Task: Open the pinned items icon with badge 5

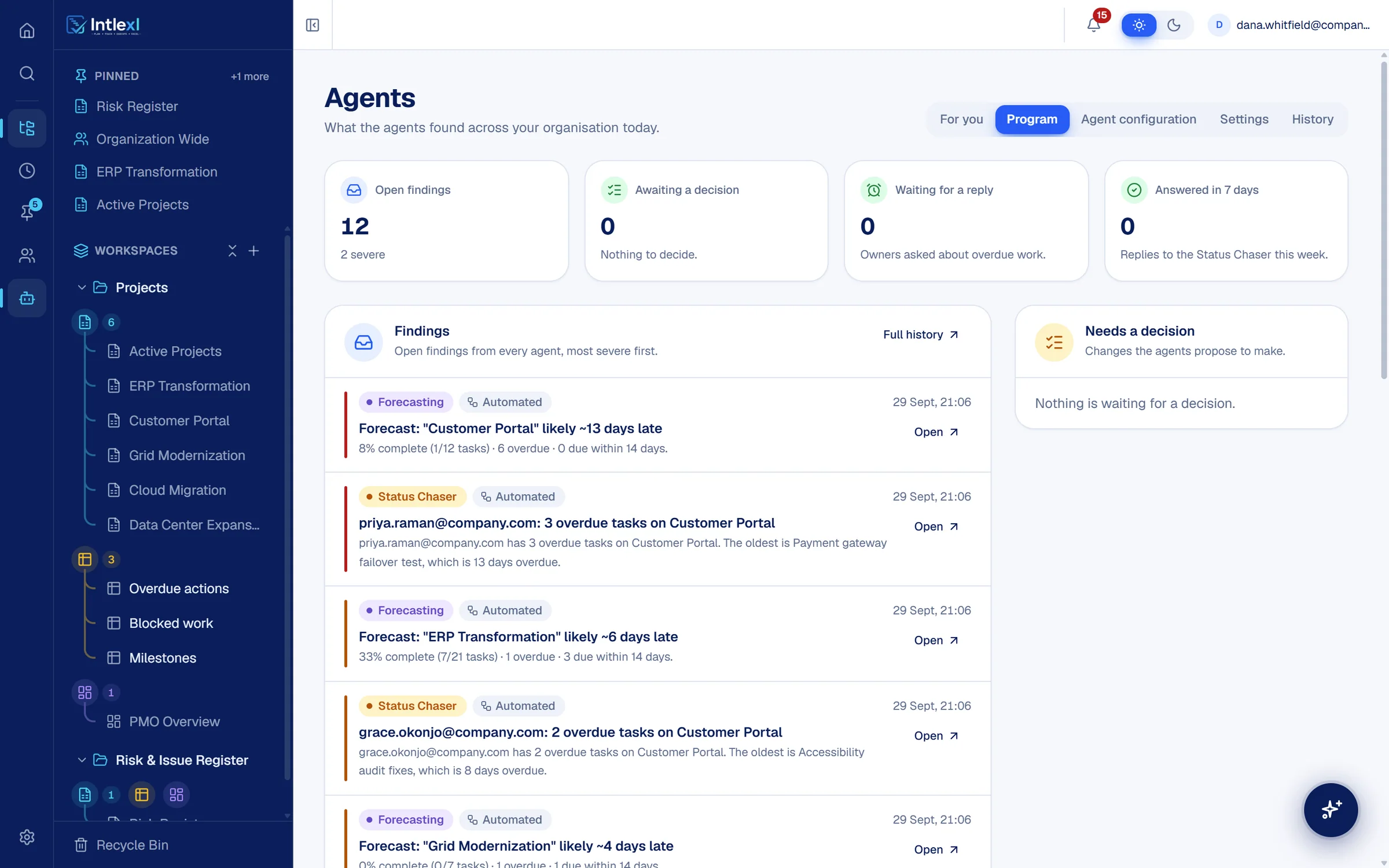Action: point(27,212)
